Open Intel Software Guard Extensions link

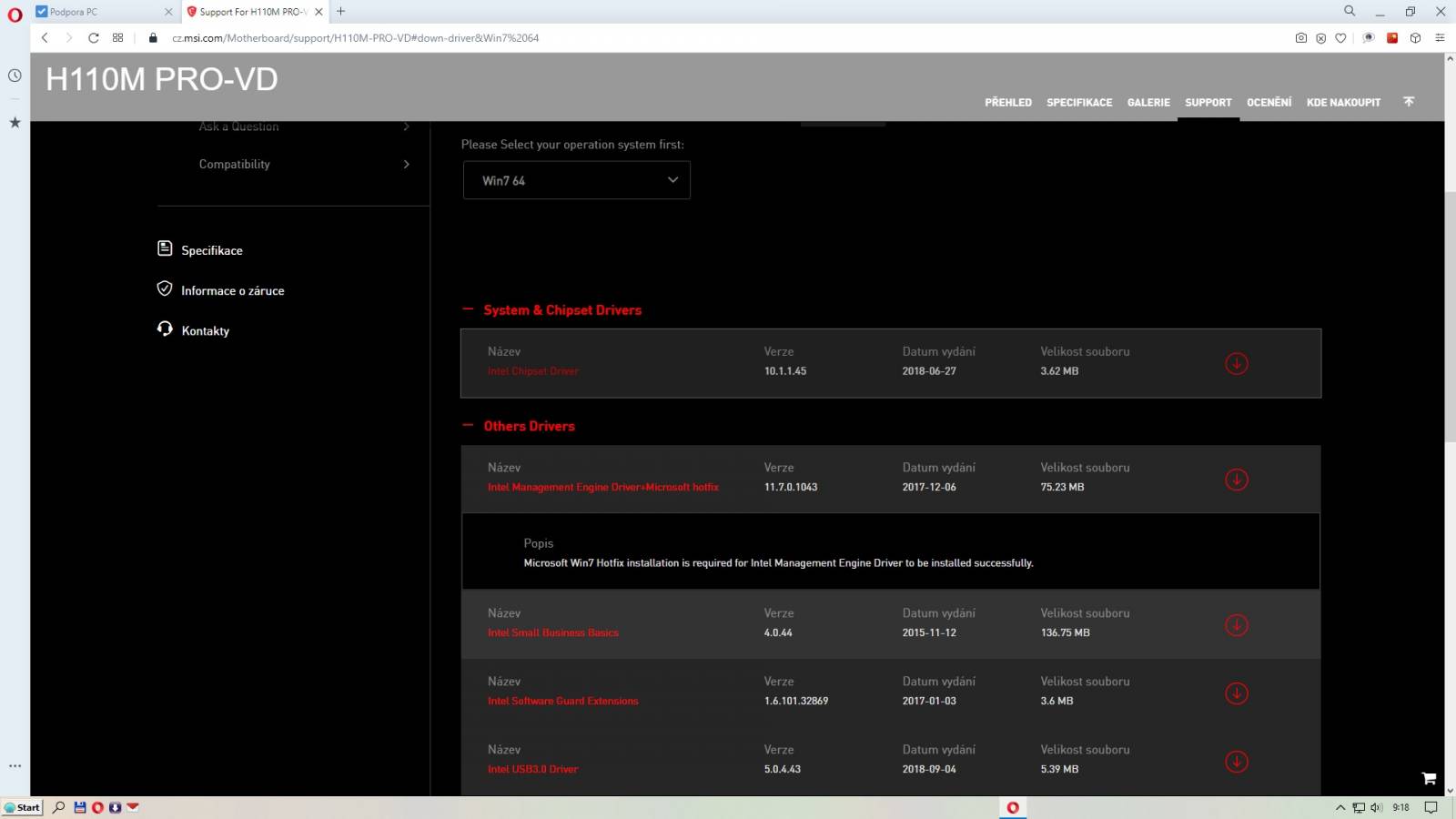pos(562,701)
